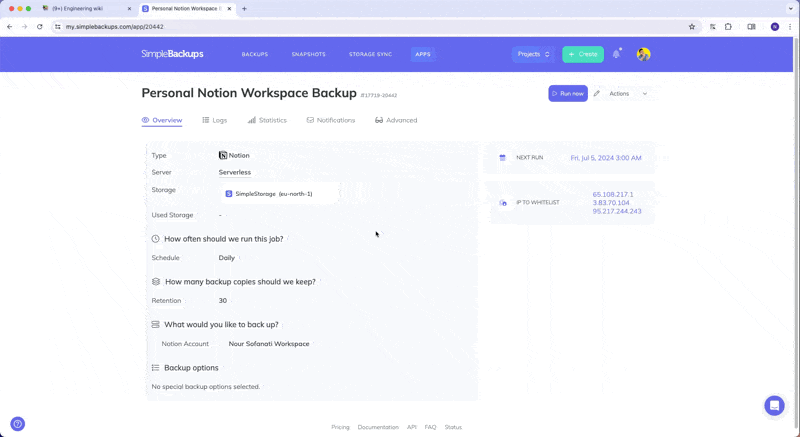Click the SimpleStorage (eu-north-1) storage card
This screenshot has width=800, height=437.
coord(279,194)
